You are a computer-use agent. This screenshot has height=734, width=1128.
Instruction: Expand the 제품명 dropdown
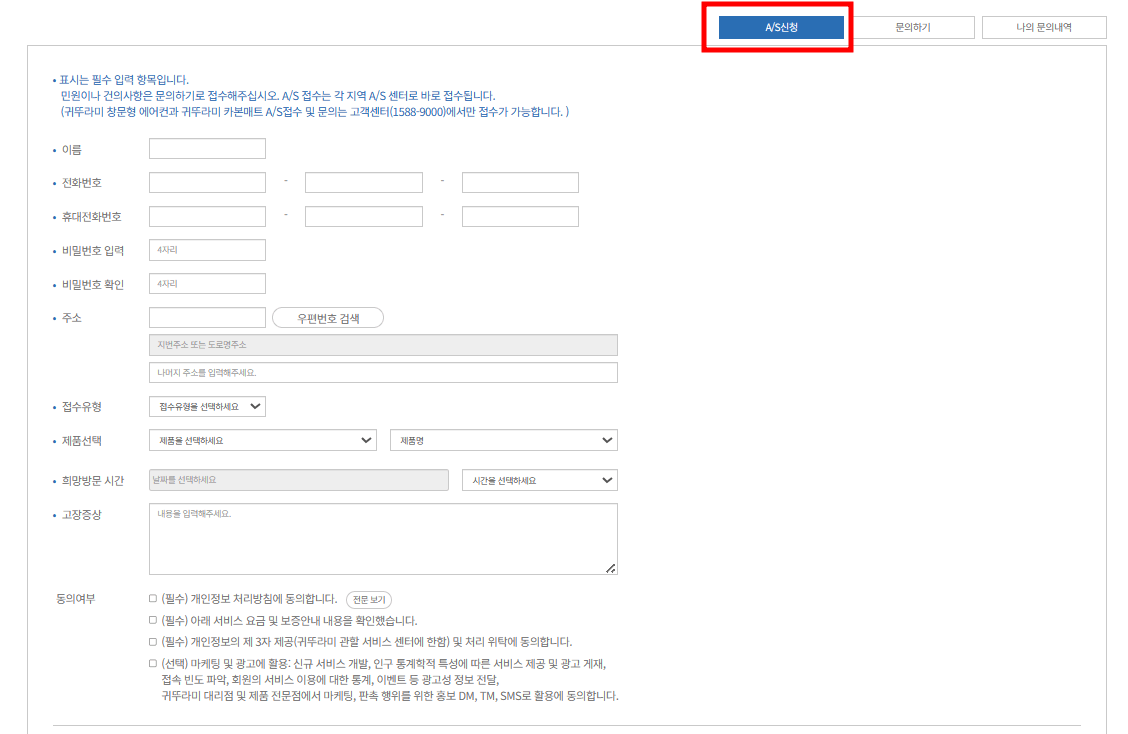(x=503, y=440)
